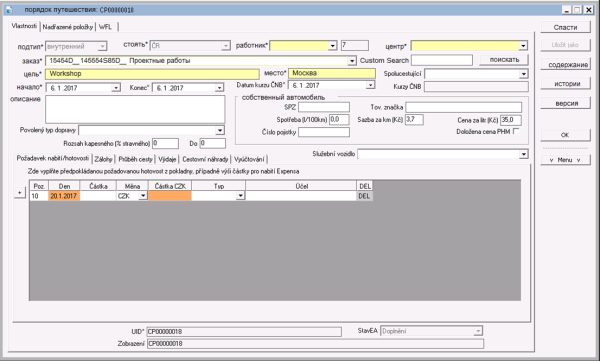Expand the Spolucestující dropdown
600x361 pixels.
pos(523,74)
